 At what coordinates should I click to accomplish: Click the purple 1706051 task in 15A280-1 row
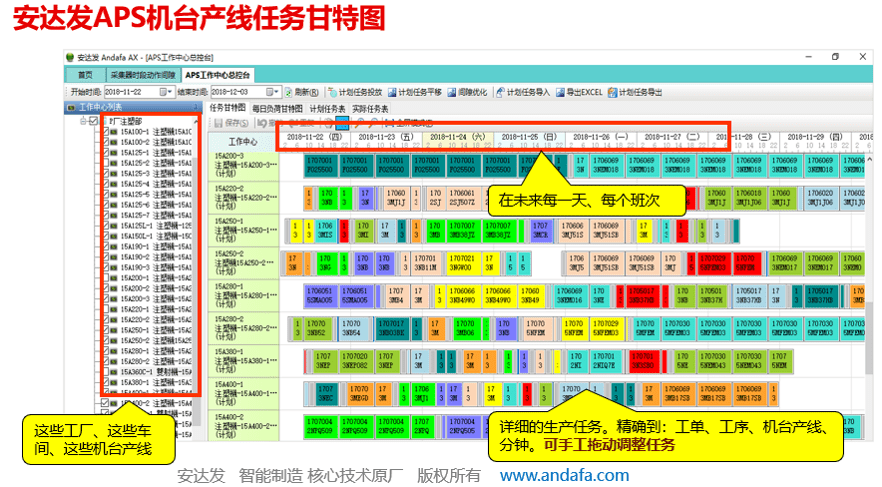(x=320, y=296)
